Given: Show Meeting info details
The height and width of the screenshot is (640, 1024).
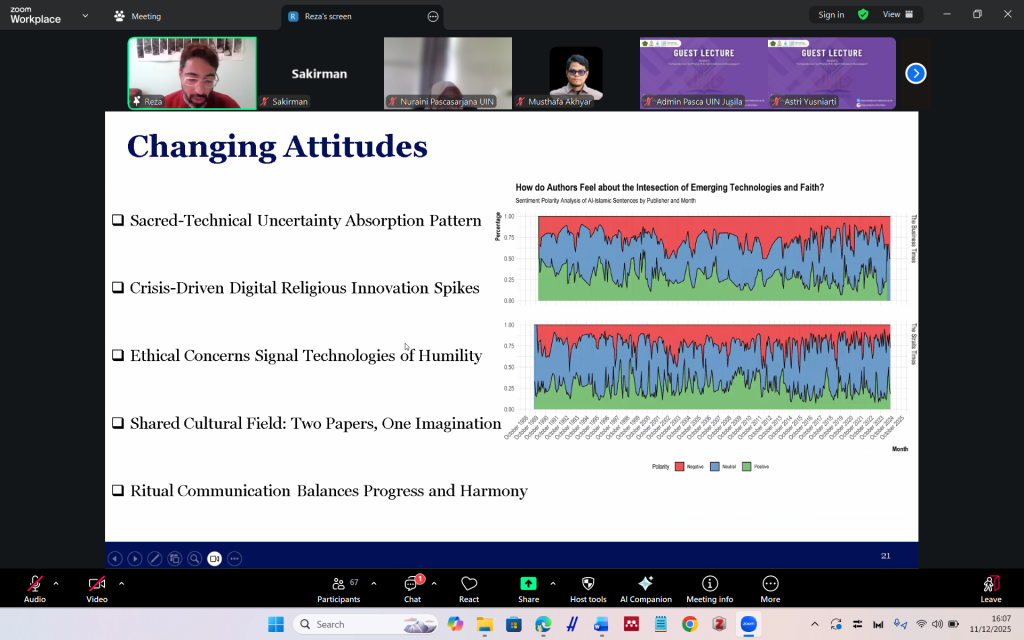Looking at the screenshot, I should point(709,588).
